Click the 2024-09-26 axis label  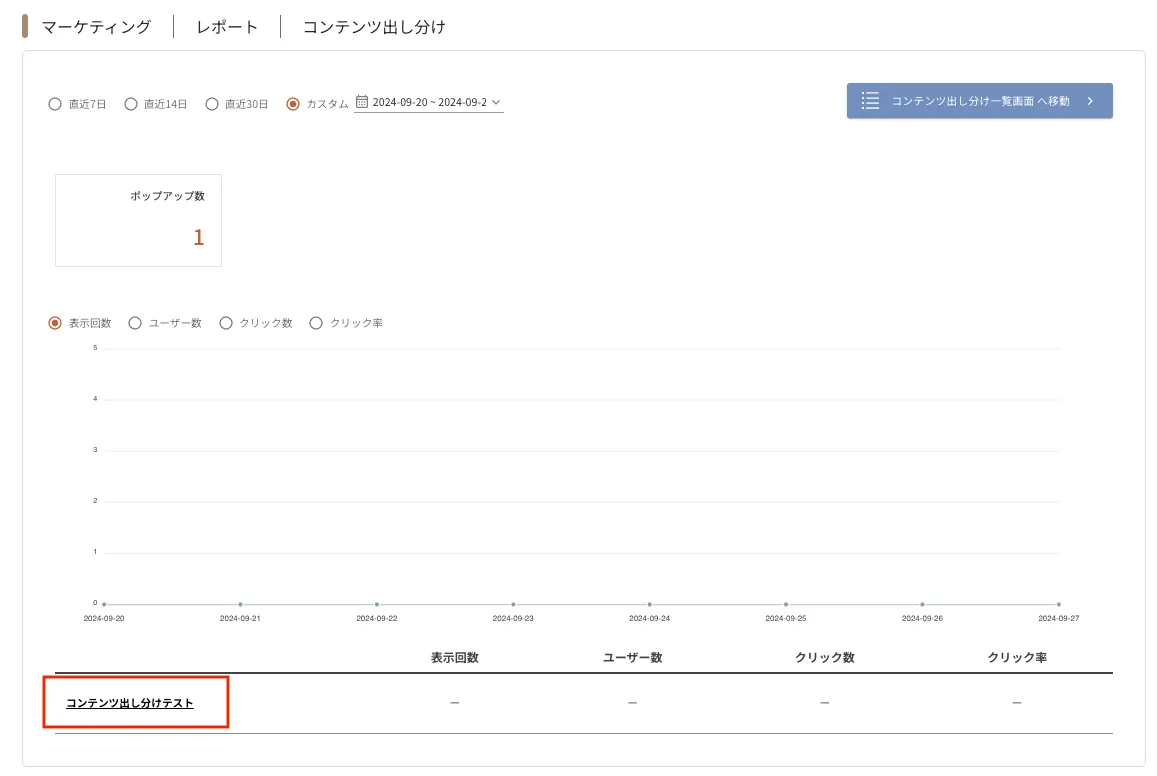pos(922,618)
